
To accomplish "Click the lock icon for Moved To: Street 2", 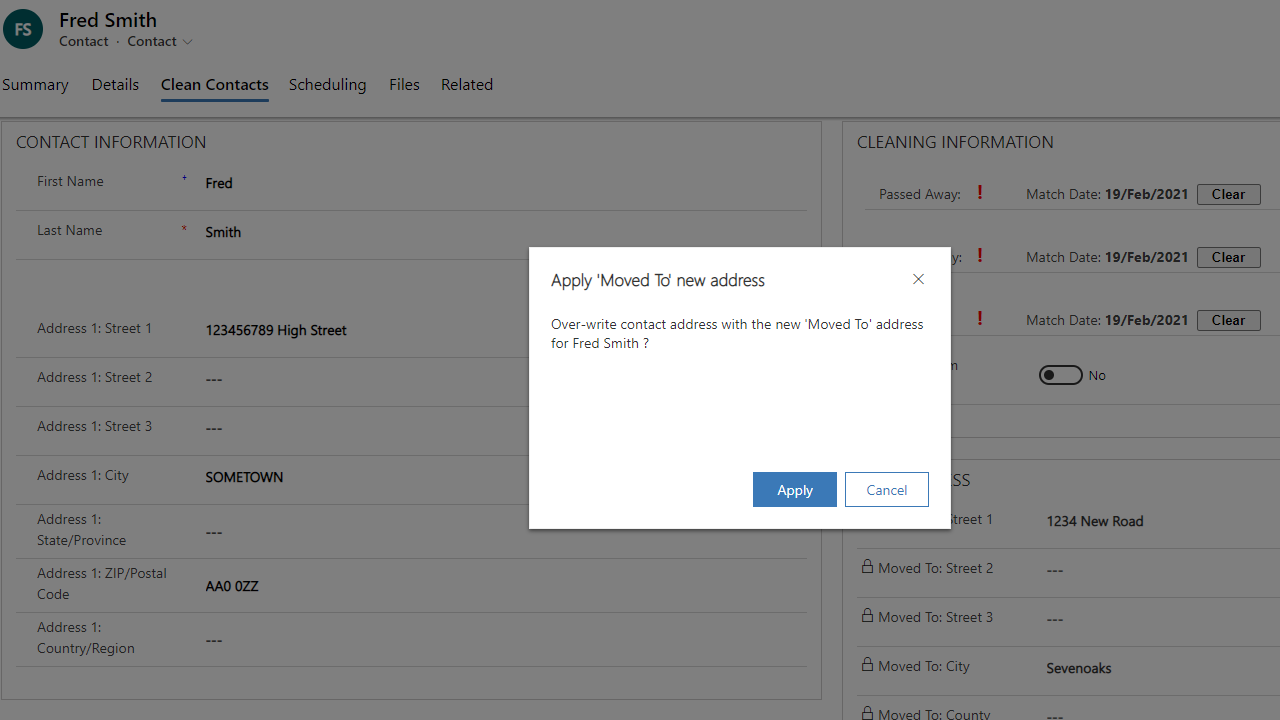I will pyautogui.click(x=867, y=567).
